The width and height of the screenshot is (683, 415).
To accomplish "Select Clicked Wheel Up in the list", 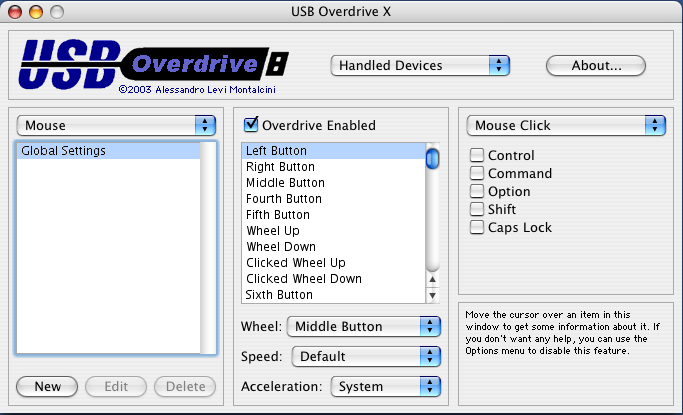I will point(333,263).
